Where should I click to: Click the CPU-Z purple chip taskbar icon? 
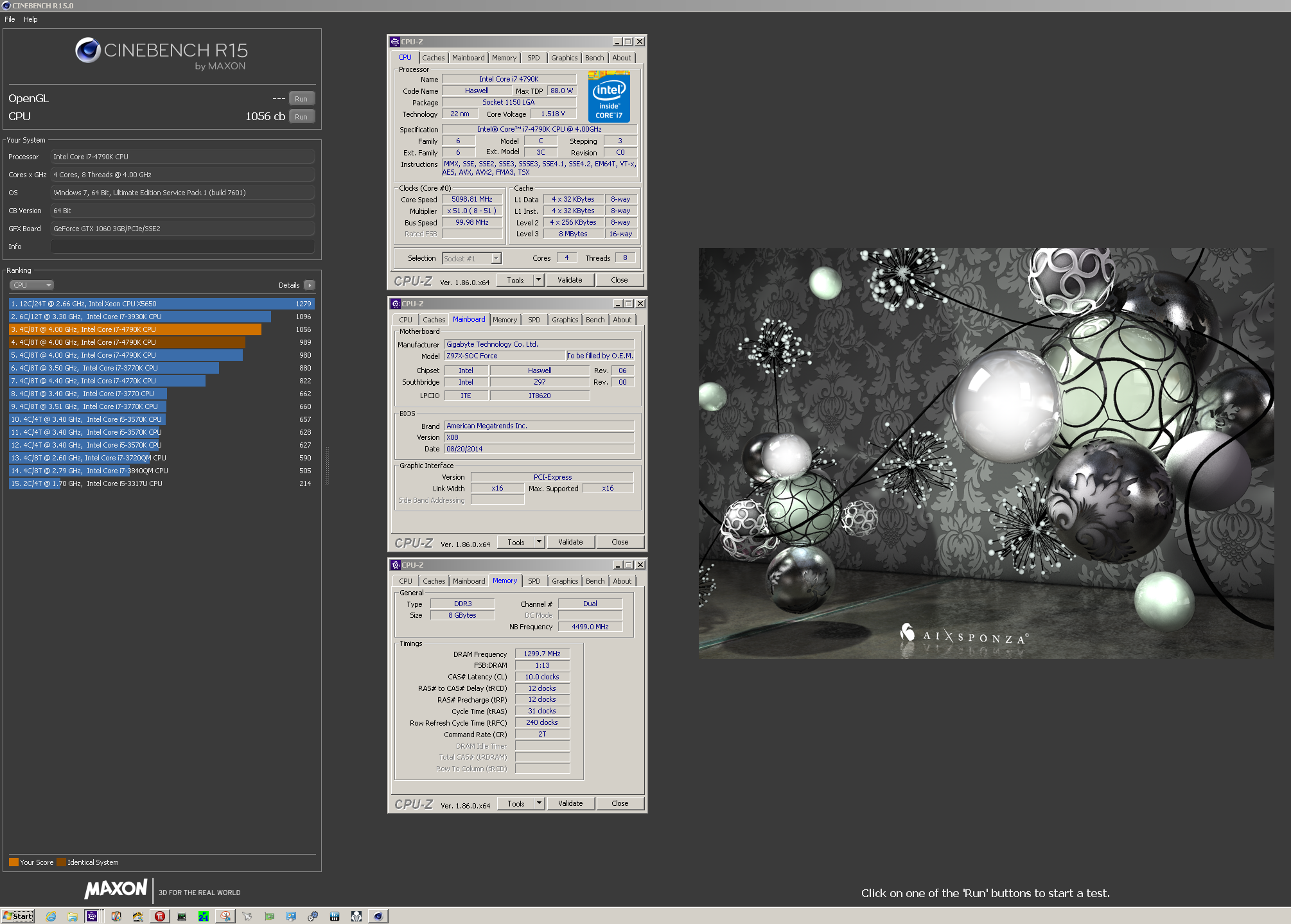point(92,916)
